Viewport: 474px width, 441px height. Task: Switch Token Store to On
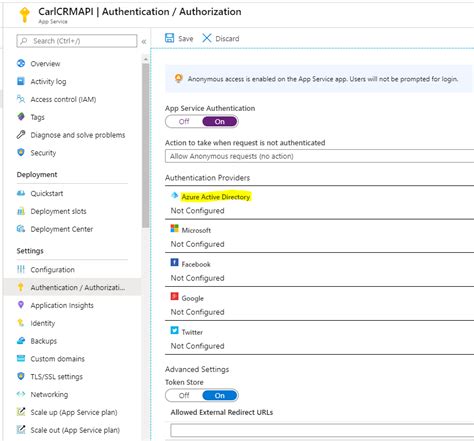(220, 396)
